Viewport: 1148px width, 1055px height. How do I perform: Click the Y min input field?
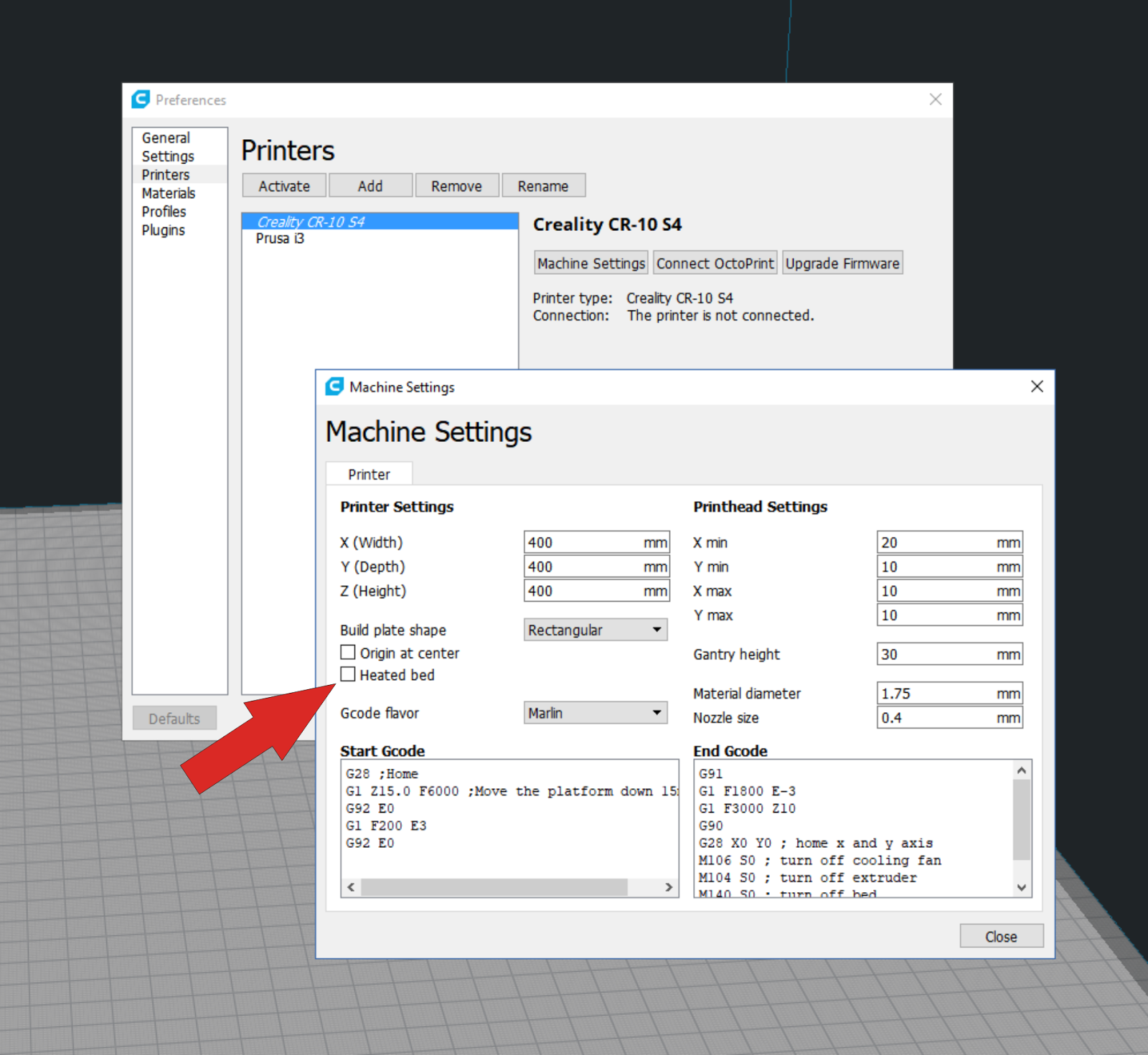tap(950, 567)
